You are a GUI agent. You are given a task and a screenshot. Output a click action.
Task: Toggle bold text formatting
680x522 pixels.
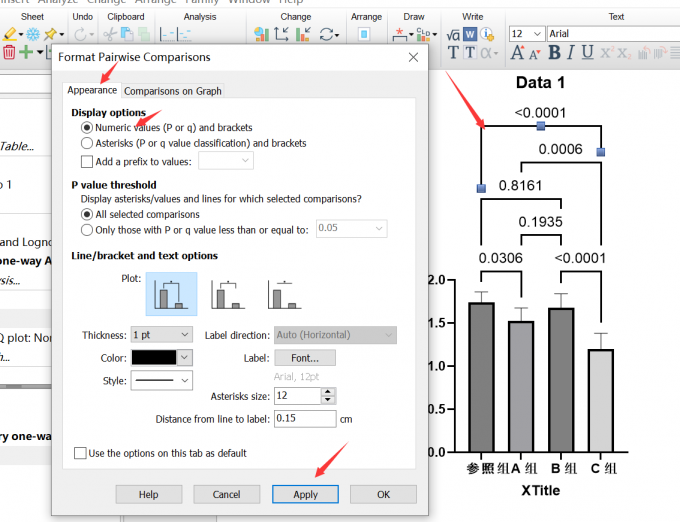(x=554, y=52)
